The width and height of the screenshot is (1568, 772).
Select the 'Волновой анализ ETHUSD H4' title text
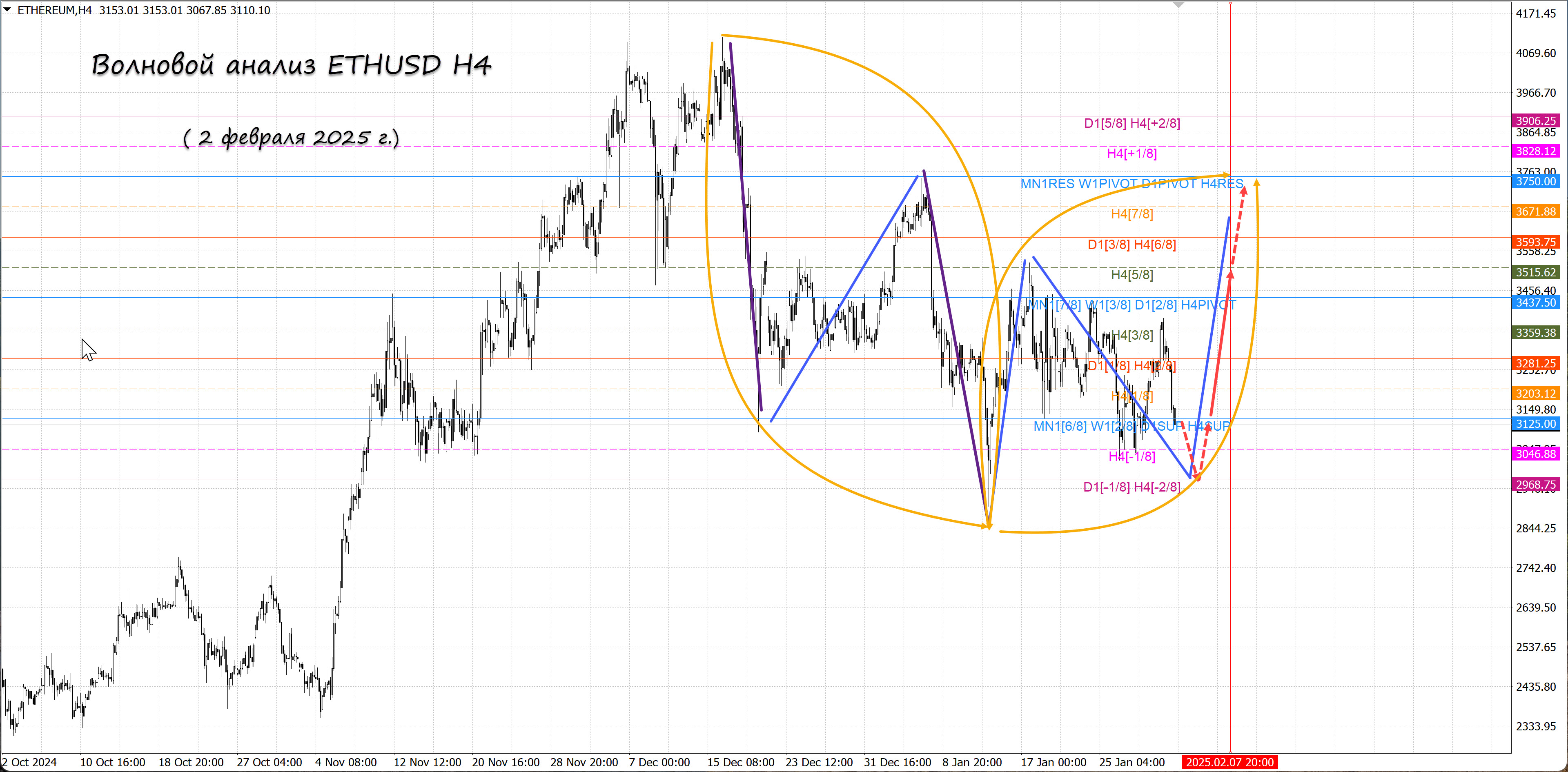(x=291, y=65)
